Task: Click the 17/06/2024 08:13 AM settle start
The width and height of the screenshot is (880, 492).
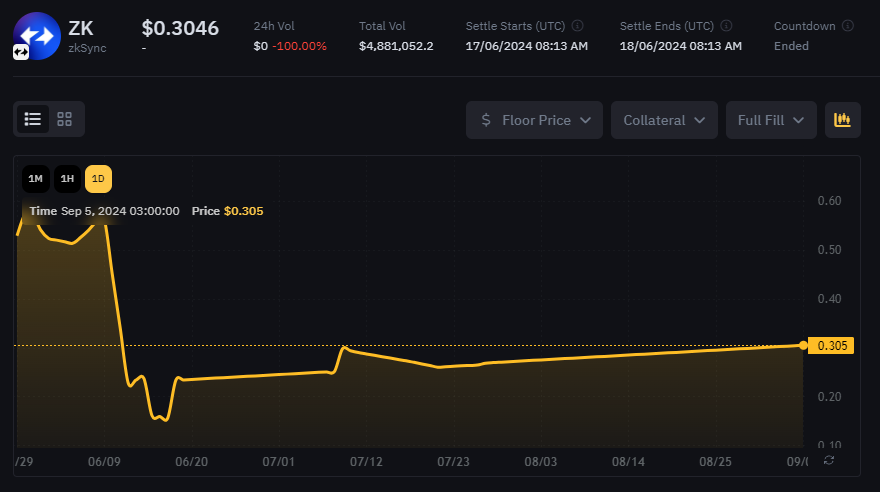Action: (x=526, y=46)
